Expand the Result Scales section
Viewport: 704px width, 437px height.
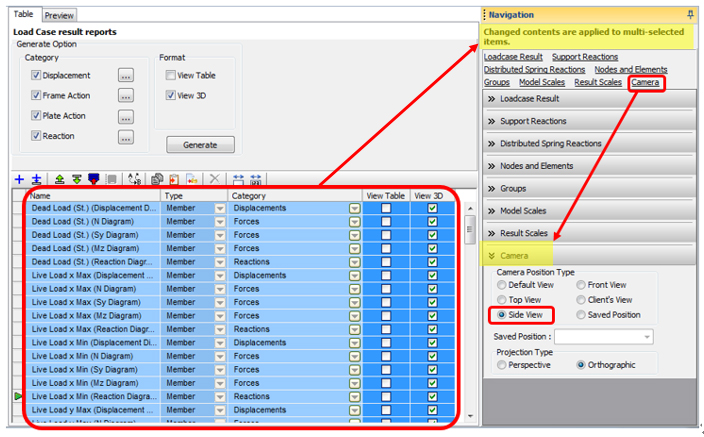[589, 234]
